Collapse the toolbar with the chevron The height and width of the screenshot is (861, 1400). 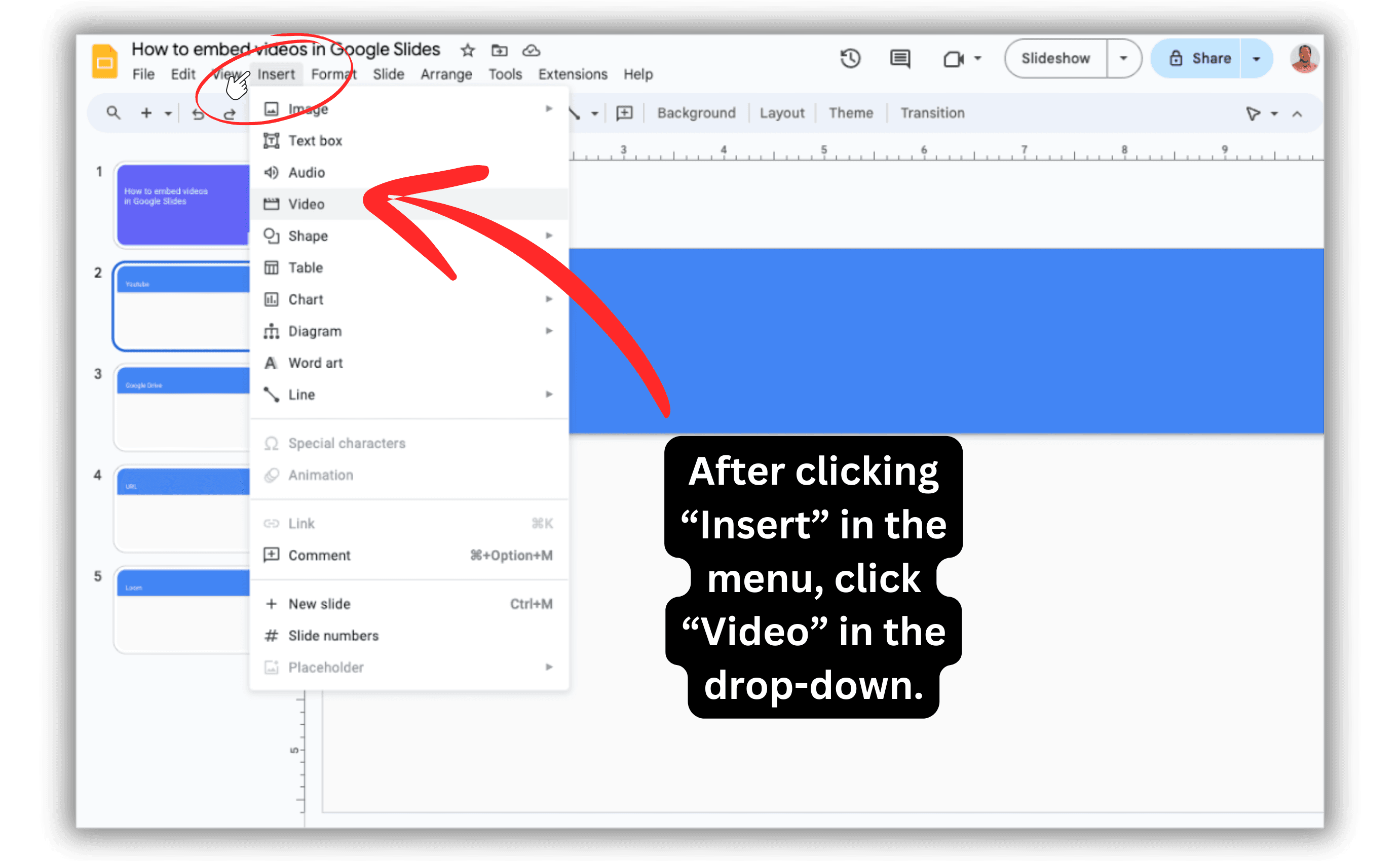click(x=1297, y=114)
